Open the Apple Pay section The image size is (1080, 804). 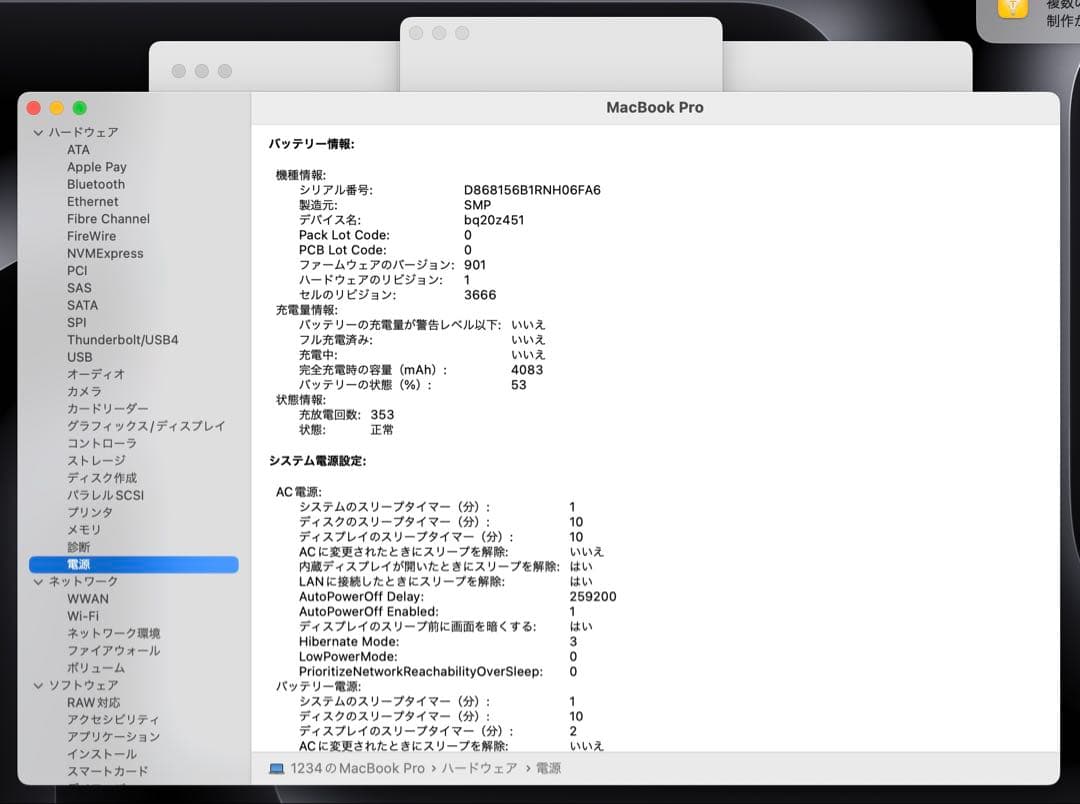click(x=97, y=167)
